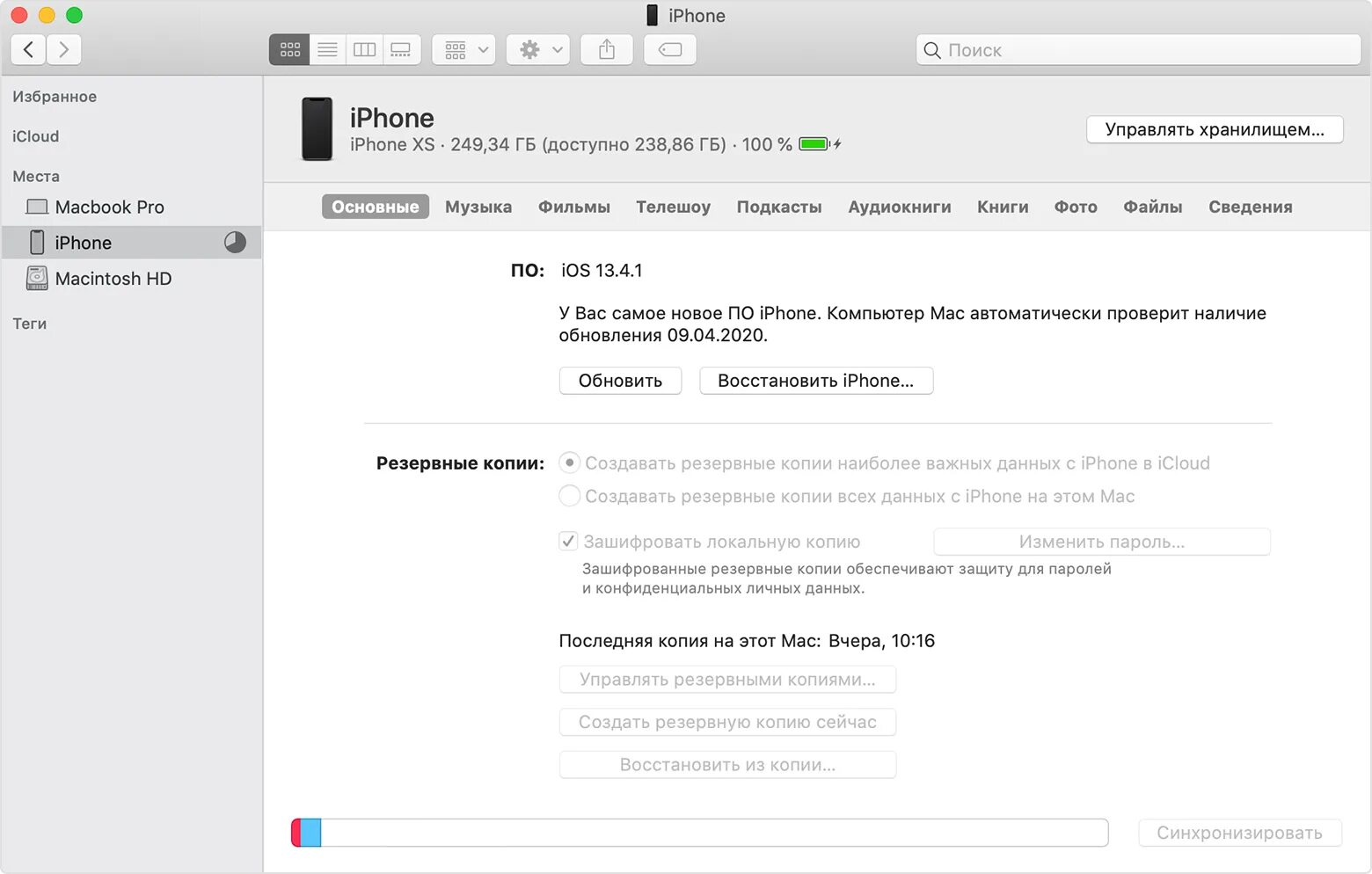Open the Телешоу tab

(674, 207)
